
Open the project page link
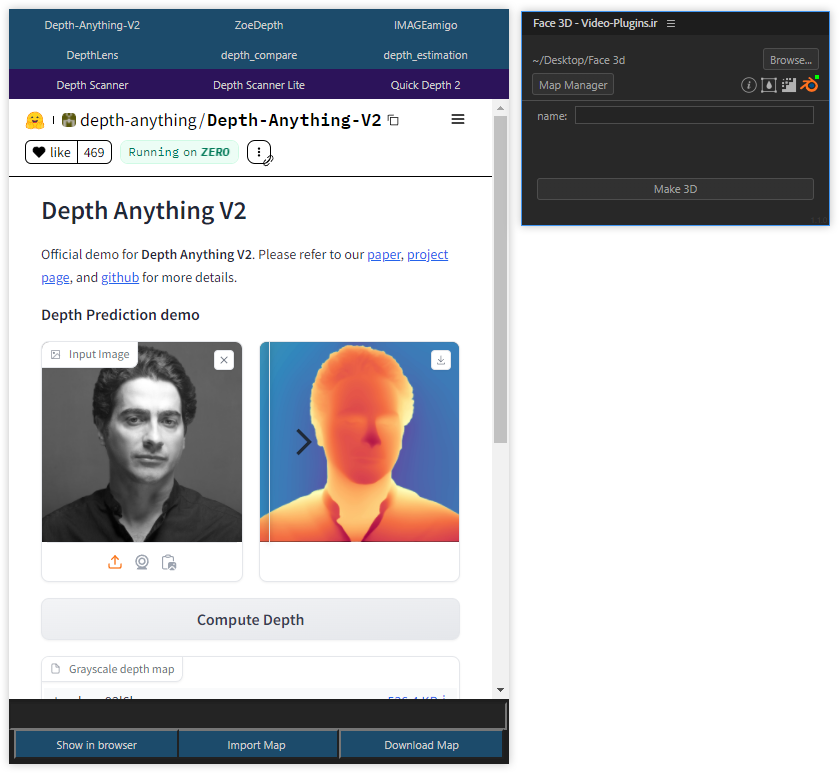pyautogui.click(x=428, y=255)
